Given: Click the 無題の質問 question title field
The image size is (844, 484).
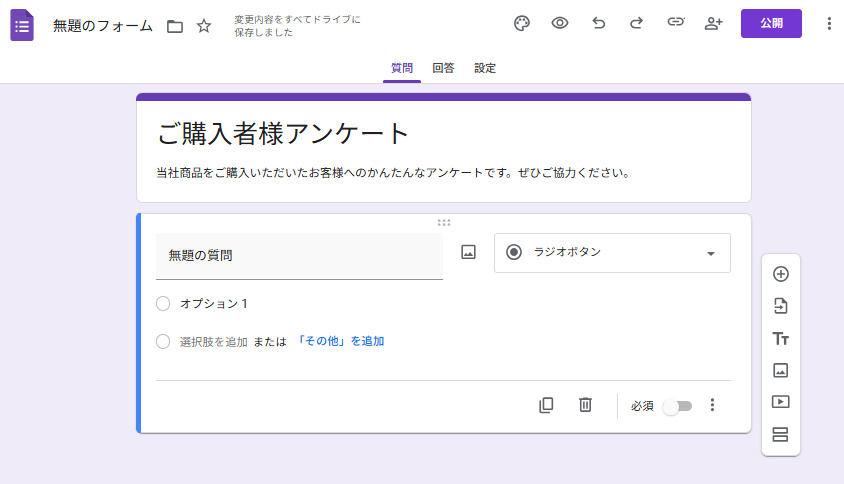Looking at the screenshot, I should pos(299,256).
